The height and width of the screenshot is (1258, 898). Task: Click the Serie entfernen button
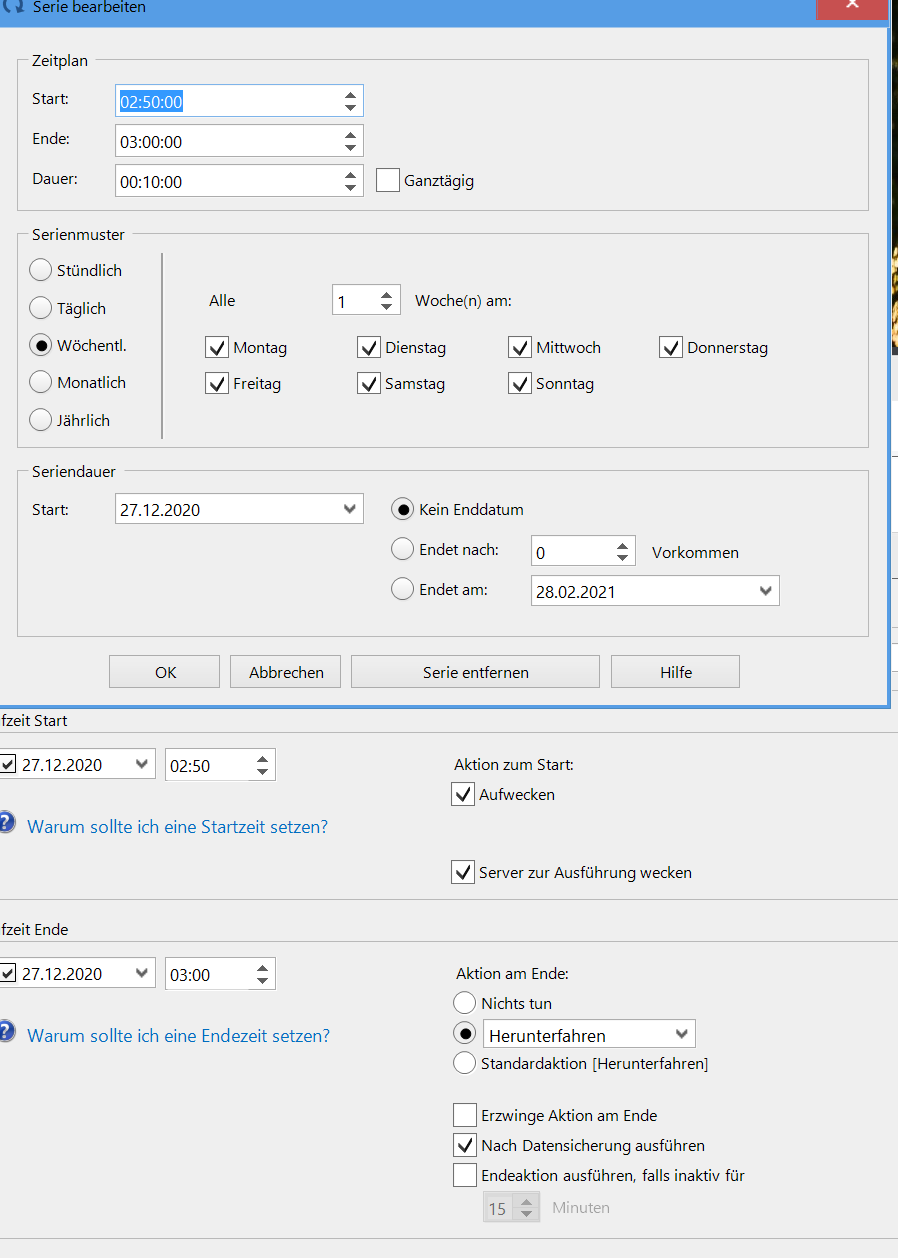click(475, 671)
